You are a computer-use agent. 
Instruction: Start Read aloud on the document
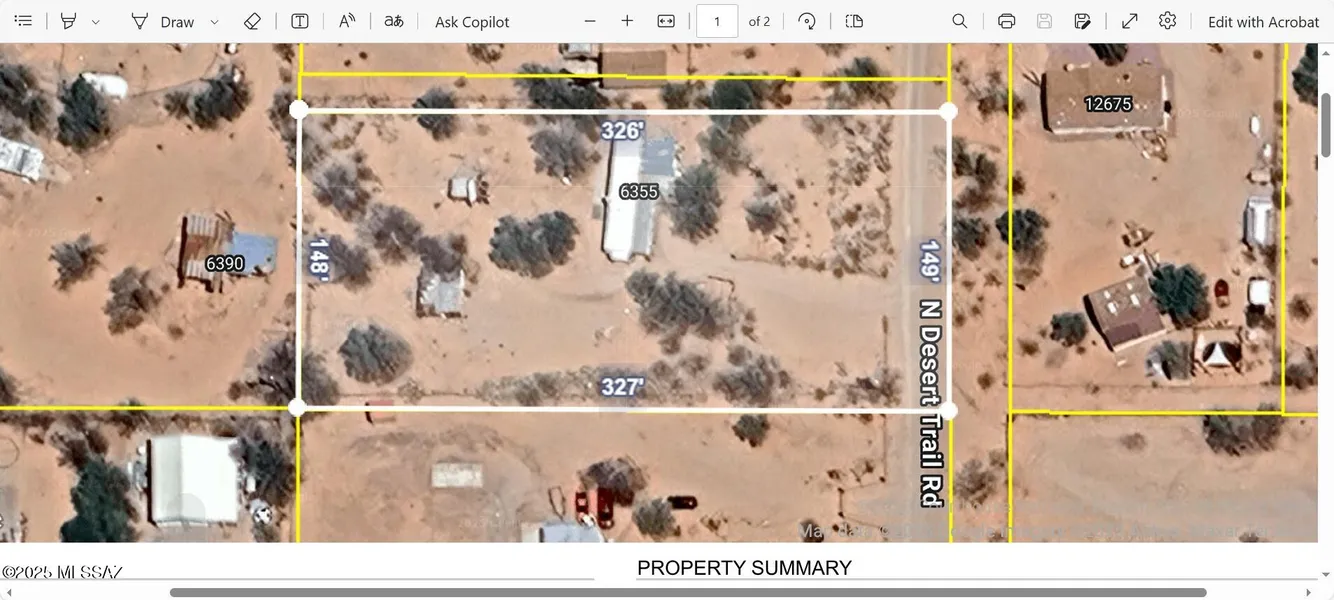click(346, 20)
